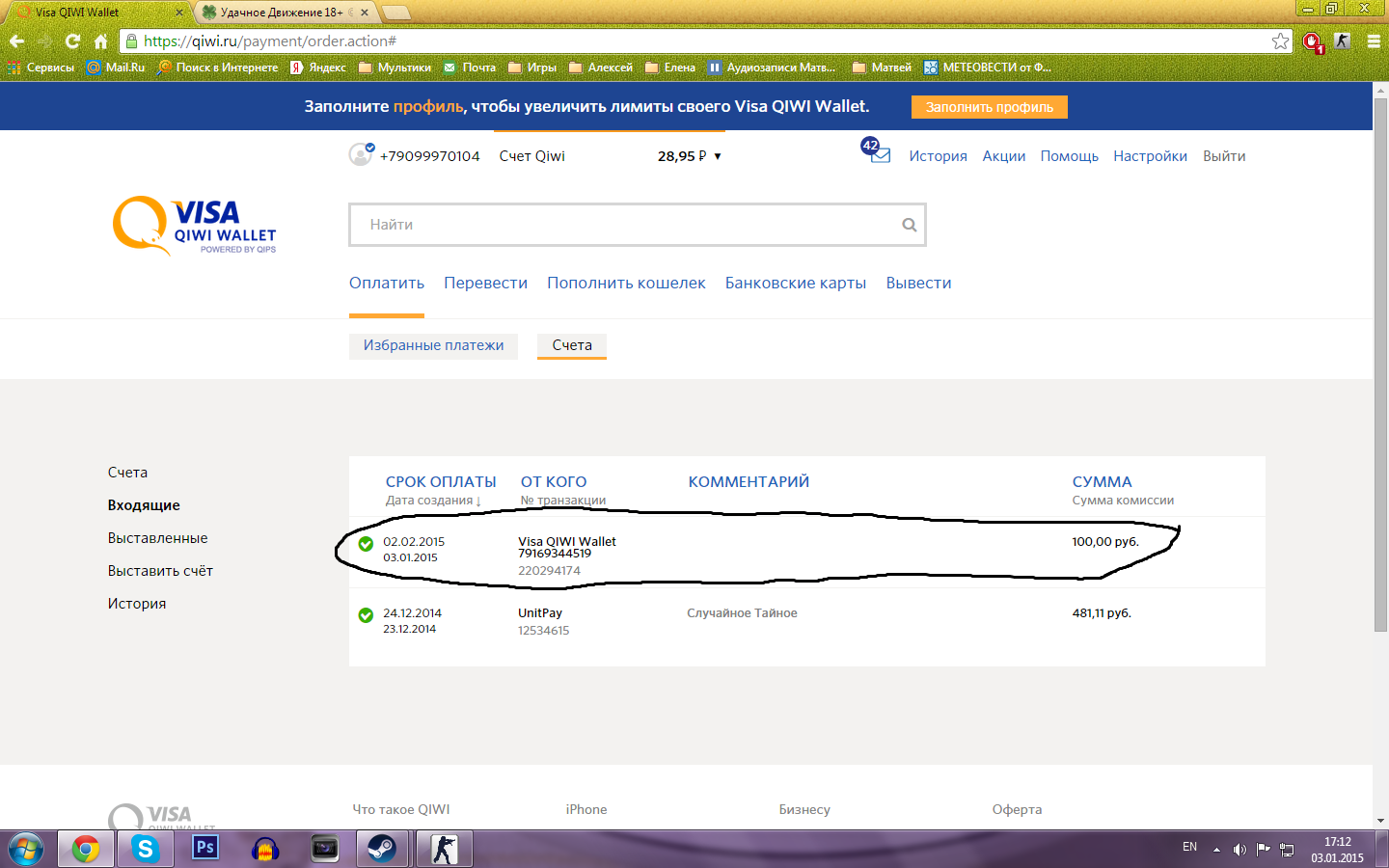The image size is (1389, 868).
Task: Open Выставить счёт in the sidebar
Action: coord(160,571)
